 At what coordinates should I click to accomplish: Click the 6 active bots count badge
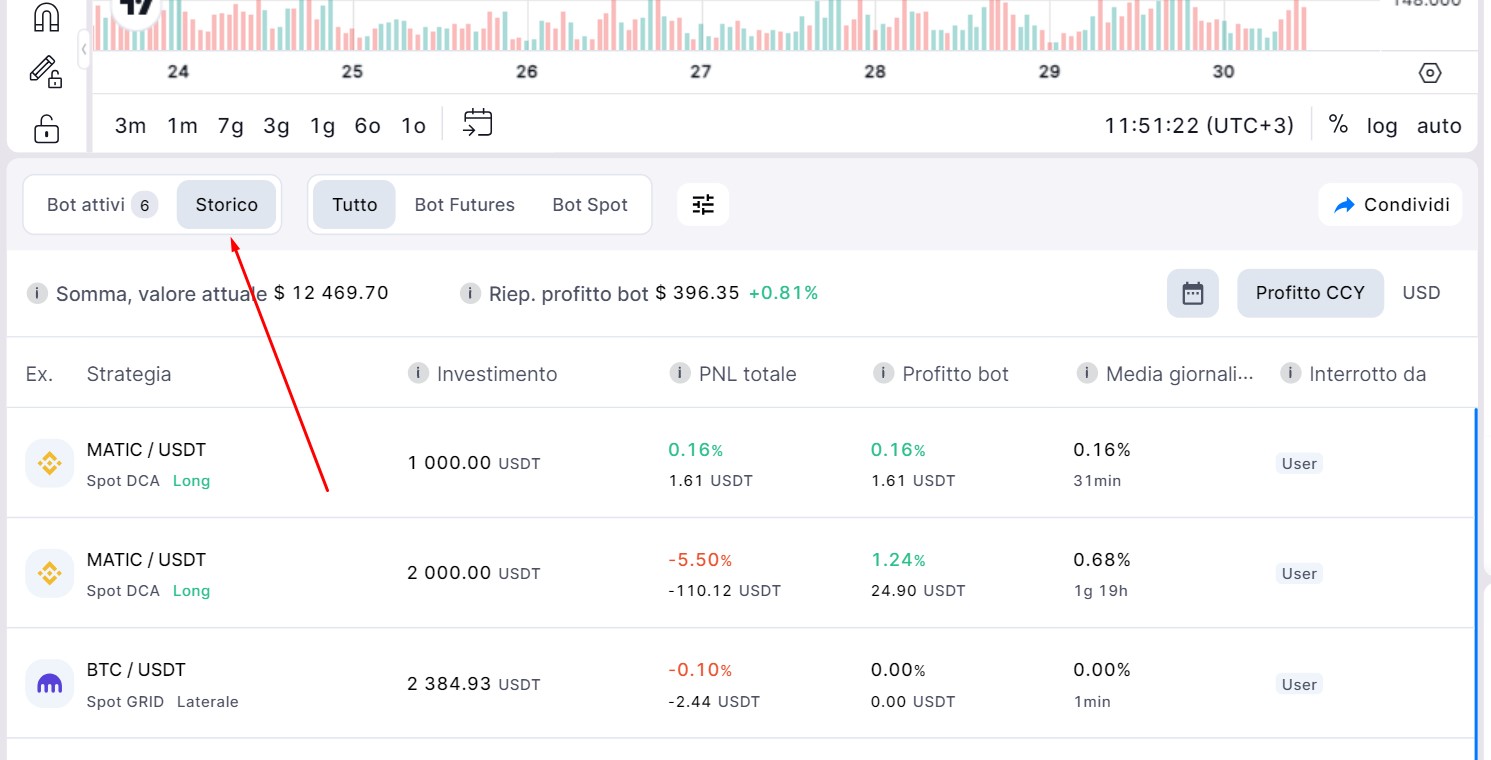click(x=144, y=205)
